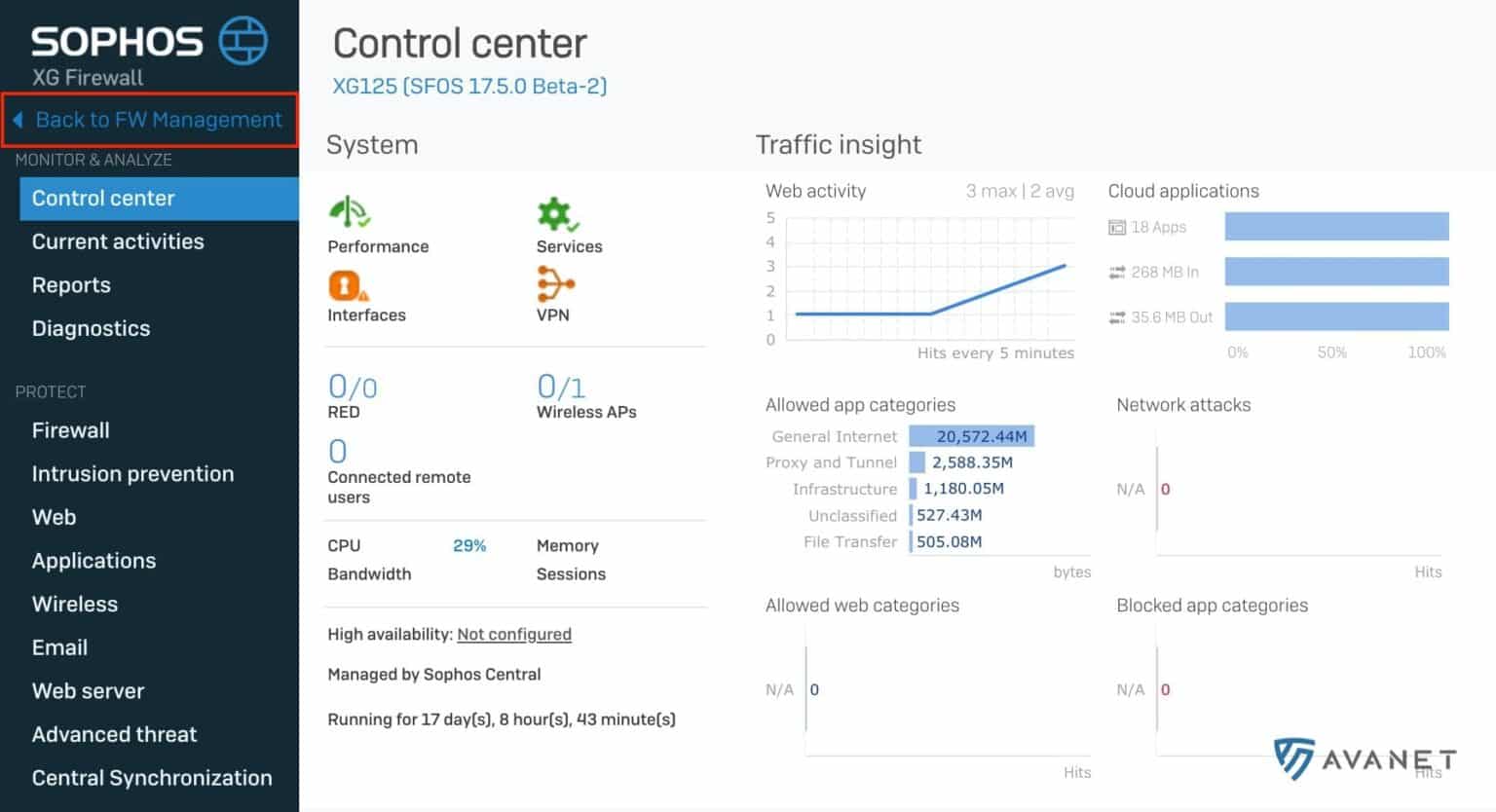Open Current activities in the sidebar
Screen dimensions: 1496x812
click(117, 240)
